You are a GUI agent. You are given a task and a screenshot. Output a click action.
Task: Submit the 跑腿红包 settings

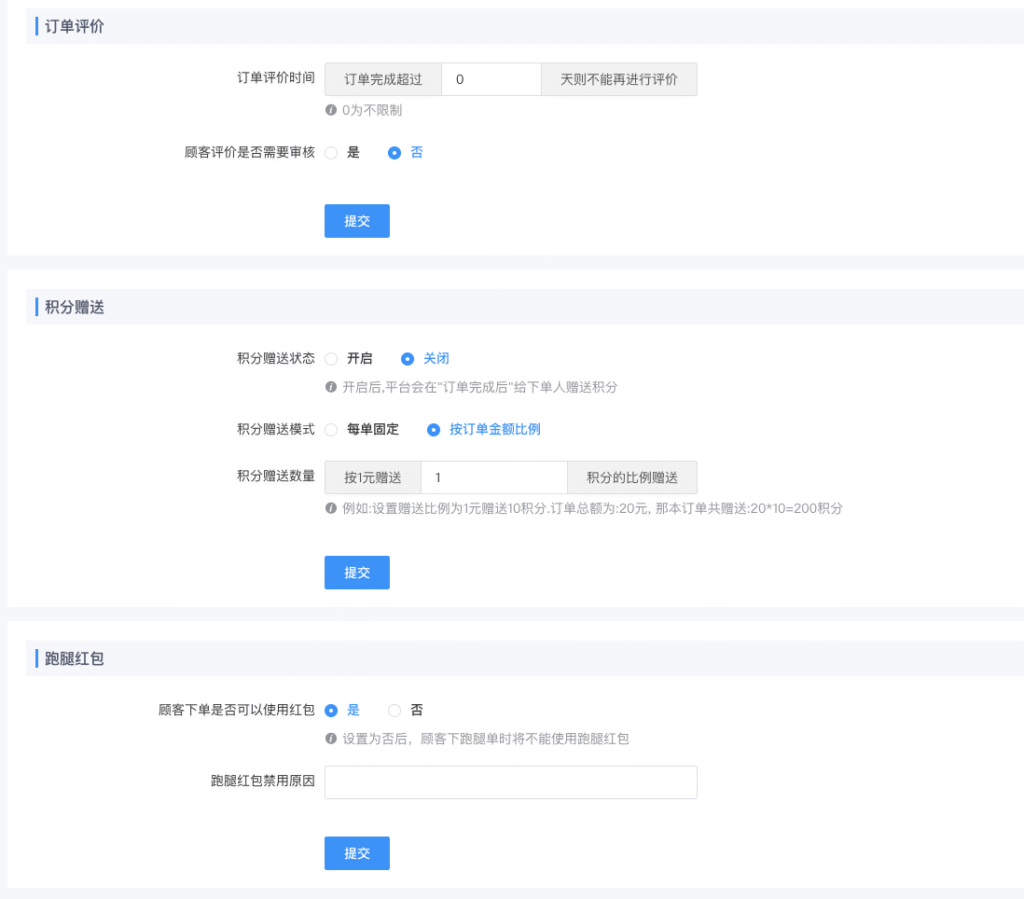(x=356, y=853)
